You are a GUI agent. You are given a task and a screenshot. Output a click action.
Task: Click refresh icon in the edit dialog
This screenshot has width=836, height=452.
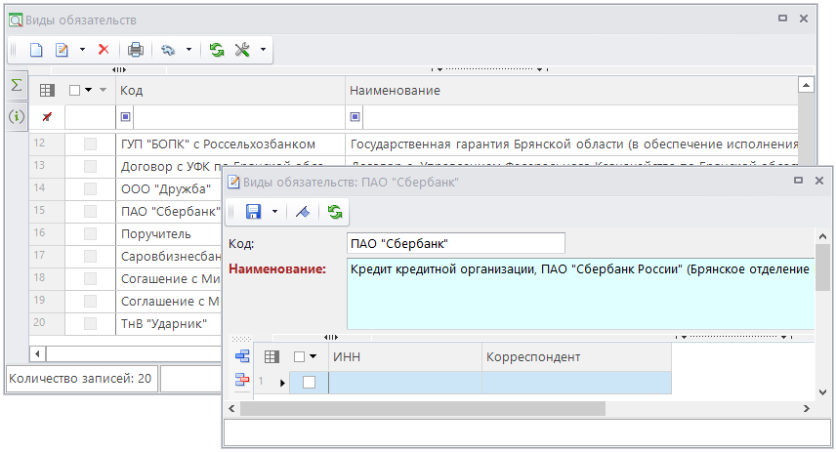[x=335, y=211]
